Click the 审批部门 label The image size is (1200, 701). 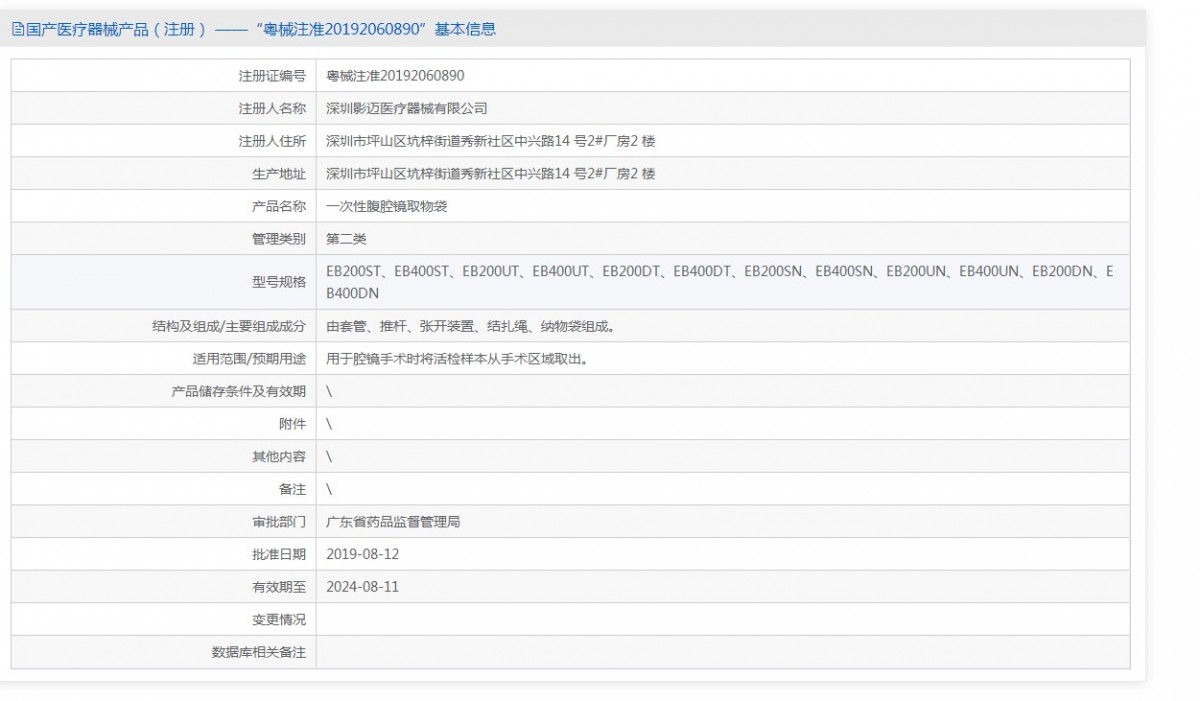tap(279, 521)
